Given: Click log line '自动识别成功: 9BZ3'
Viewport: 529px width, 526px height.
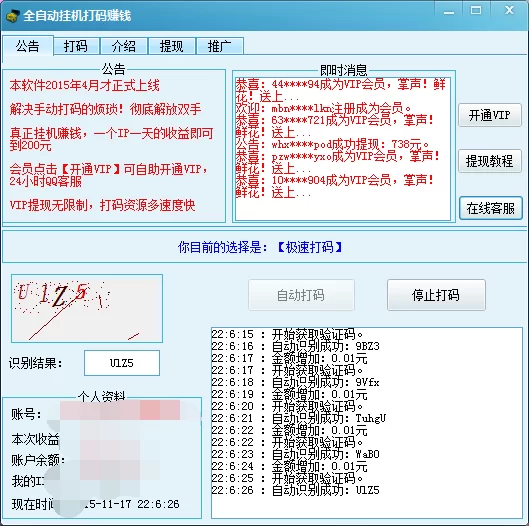Looking at the screenshot, I should coord(295,346).
